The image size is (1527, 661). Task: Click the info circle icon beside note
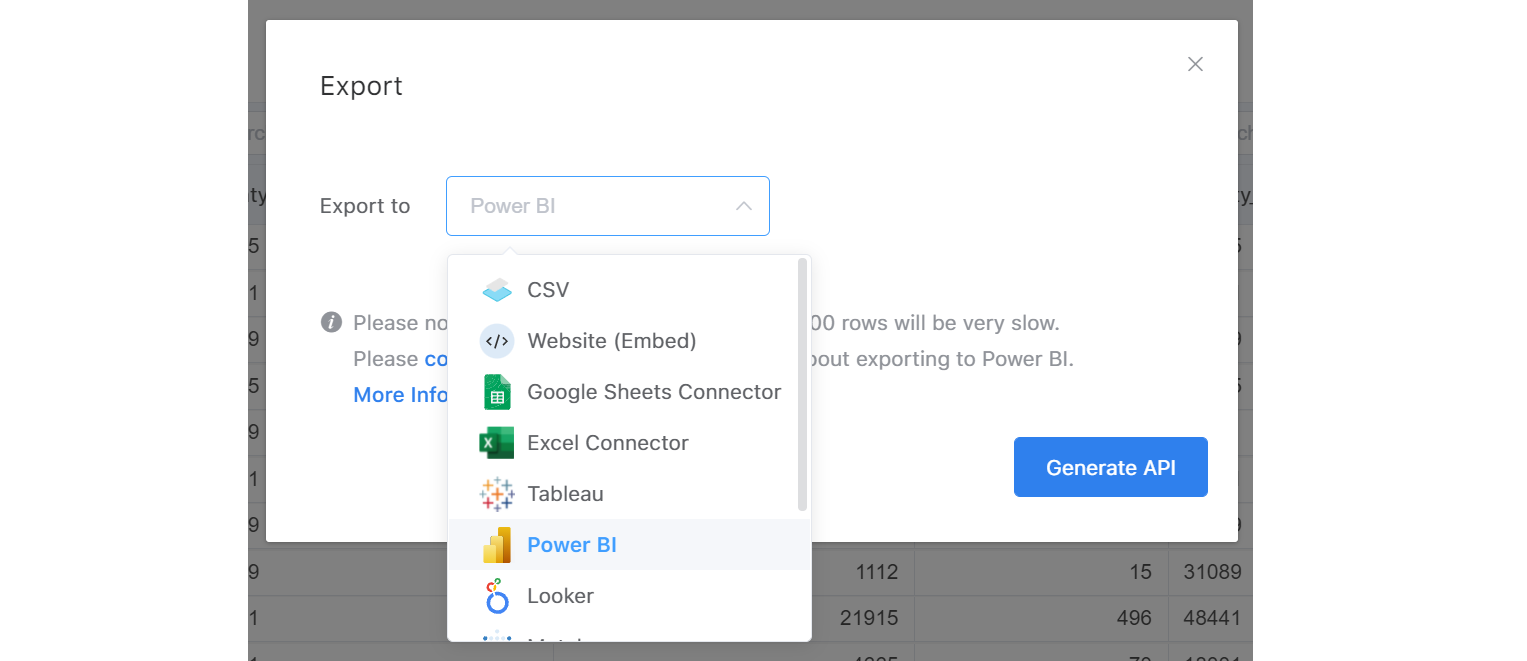tap(331, 323)
